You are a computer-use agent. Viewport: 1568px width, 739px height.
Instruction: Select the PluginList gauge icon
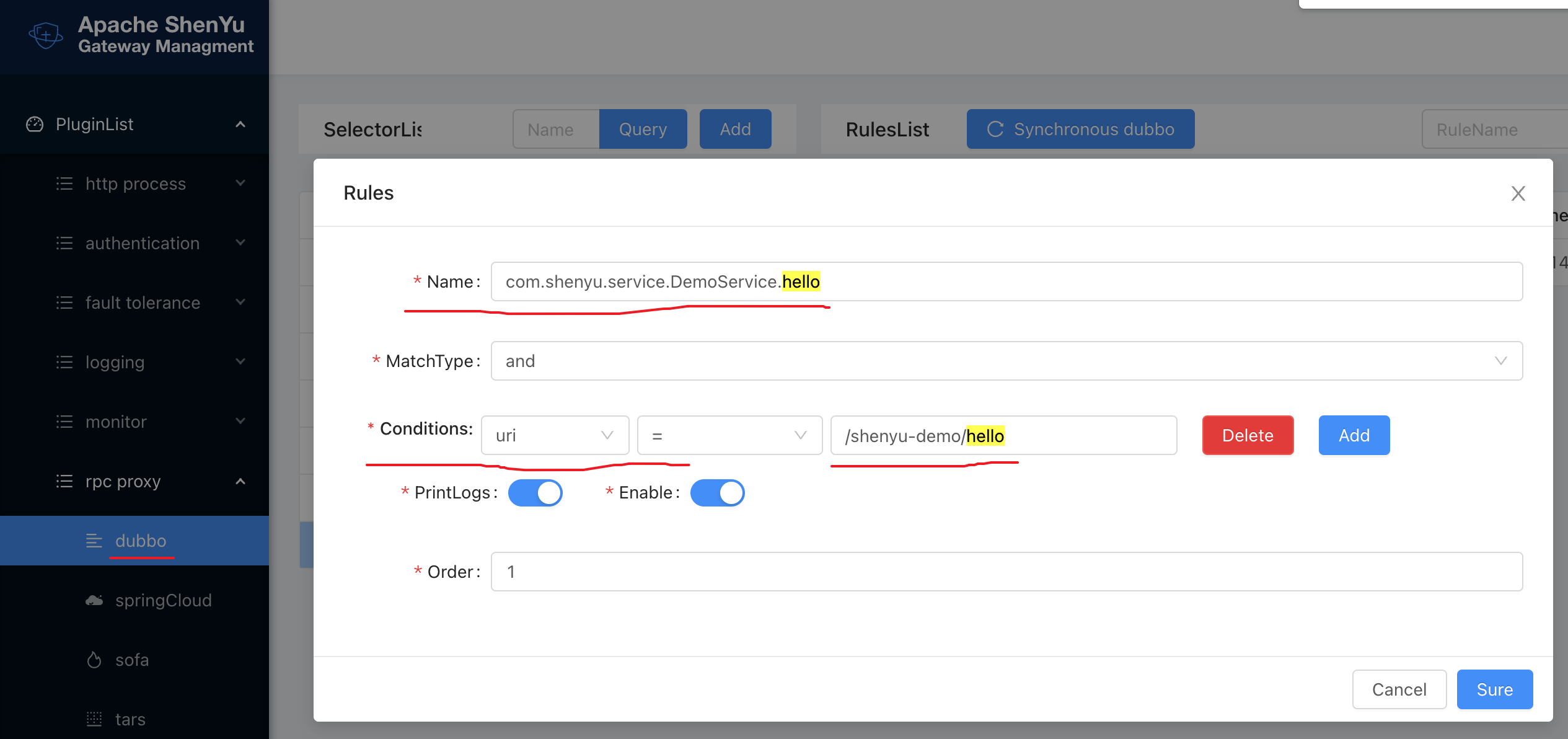click(34, 123)
